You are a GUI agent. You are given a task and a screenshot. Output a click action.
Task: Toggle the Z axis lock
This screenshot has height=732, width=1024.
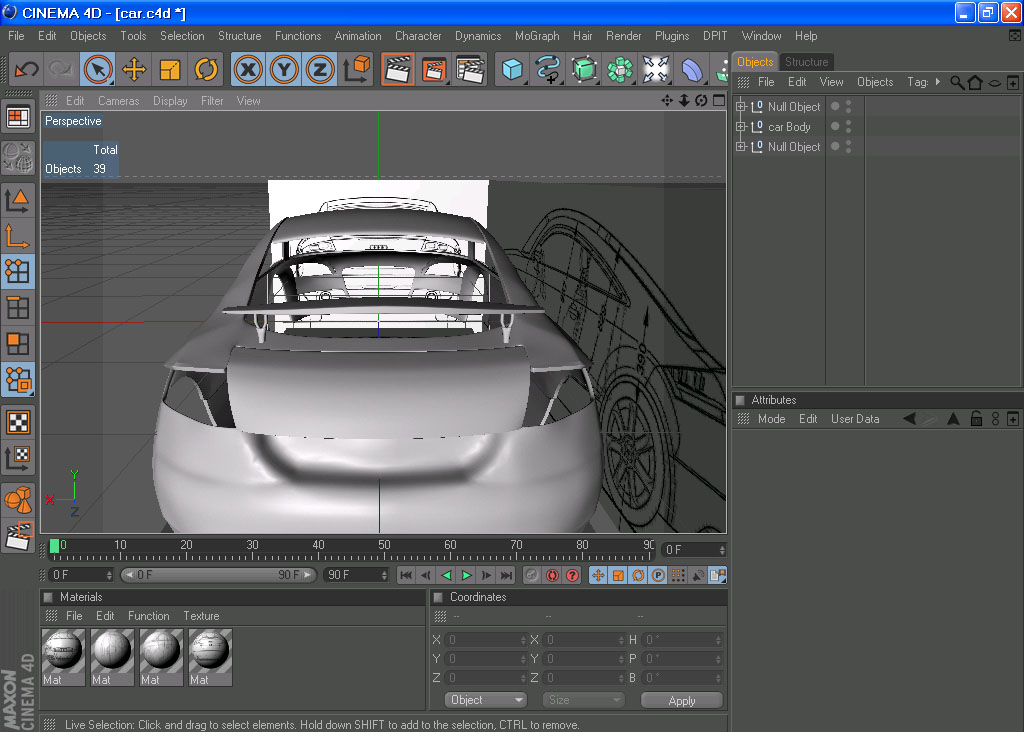click(x=320, y=69)
